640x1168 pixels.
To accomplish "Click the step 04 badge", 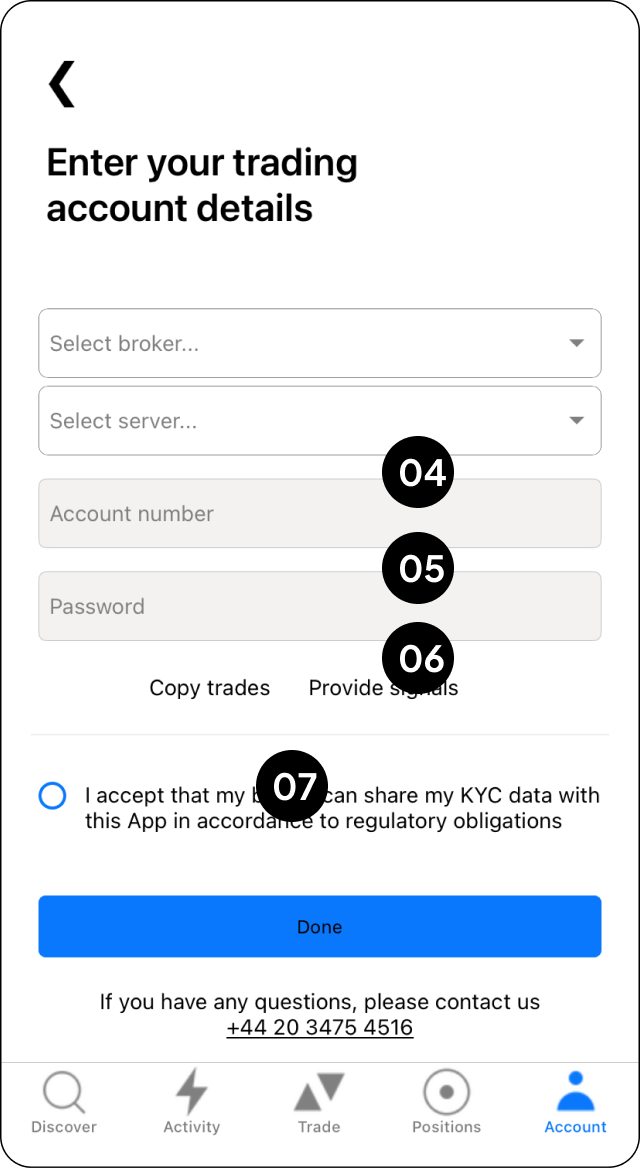I will (419, 472).
